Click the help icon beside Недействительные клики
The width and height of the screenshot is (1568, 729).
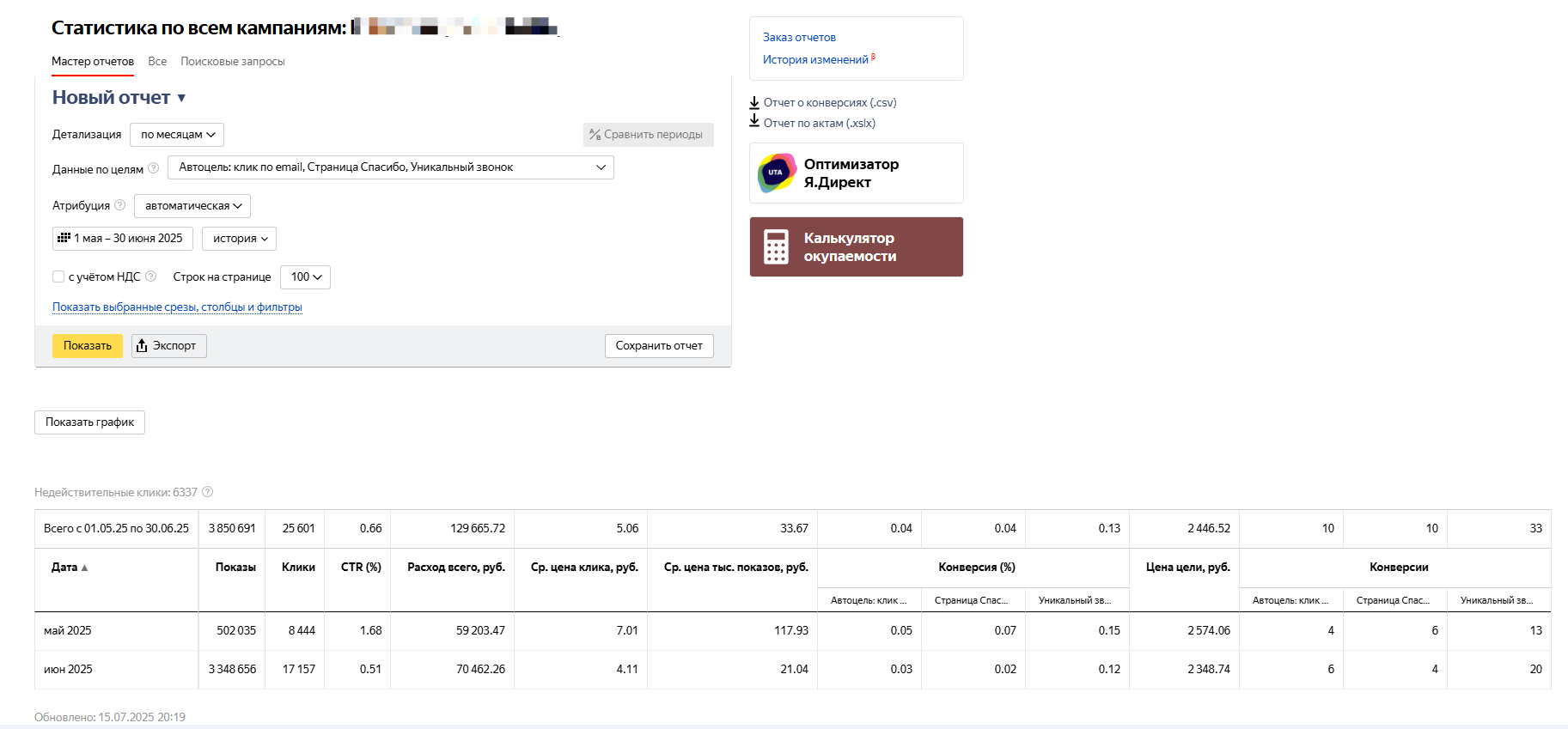207,492
